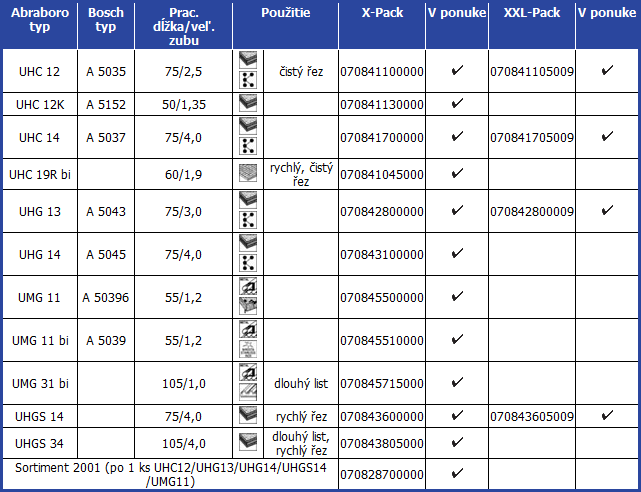Click X-Pack availability checkmark for UHC 12
The width and height of the screenshot is (641, 492).
pyautogui.click(x=457, y=71)
